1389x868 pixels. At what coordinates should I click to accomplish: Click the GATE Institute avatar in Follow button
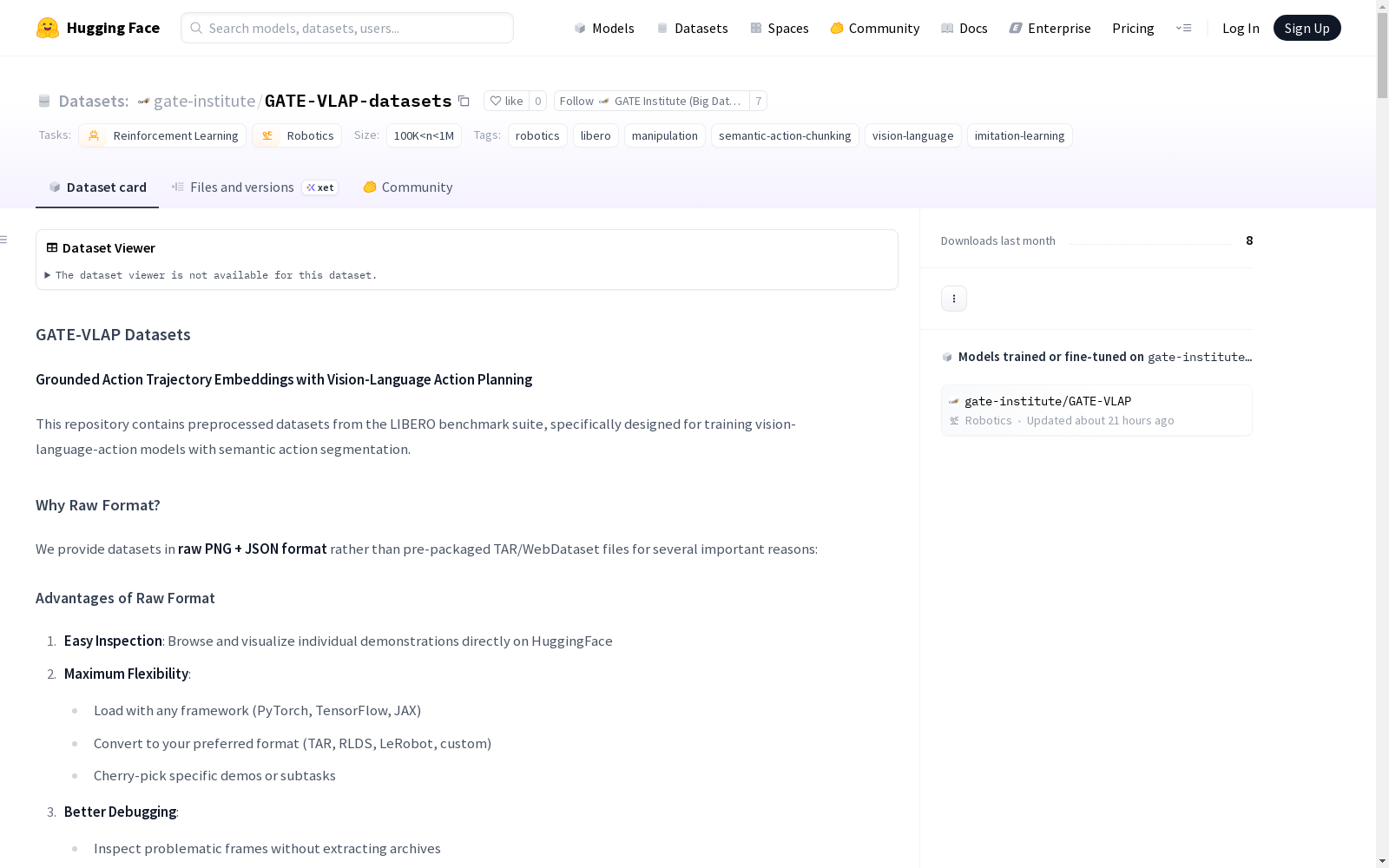click(x=604, y=102)
